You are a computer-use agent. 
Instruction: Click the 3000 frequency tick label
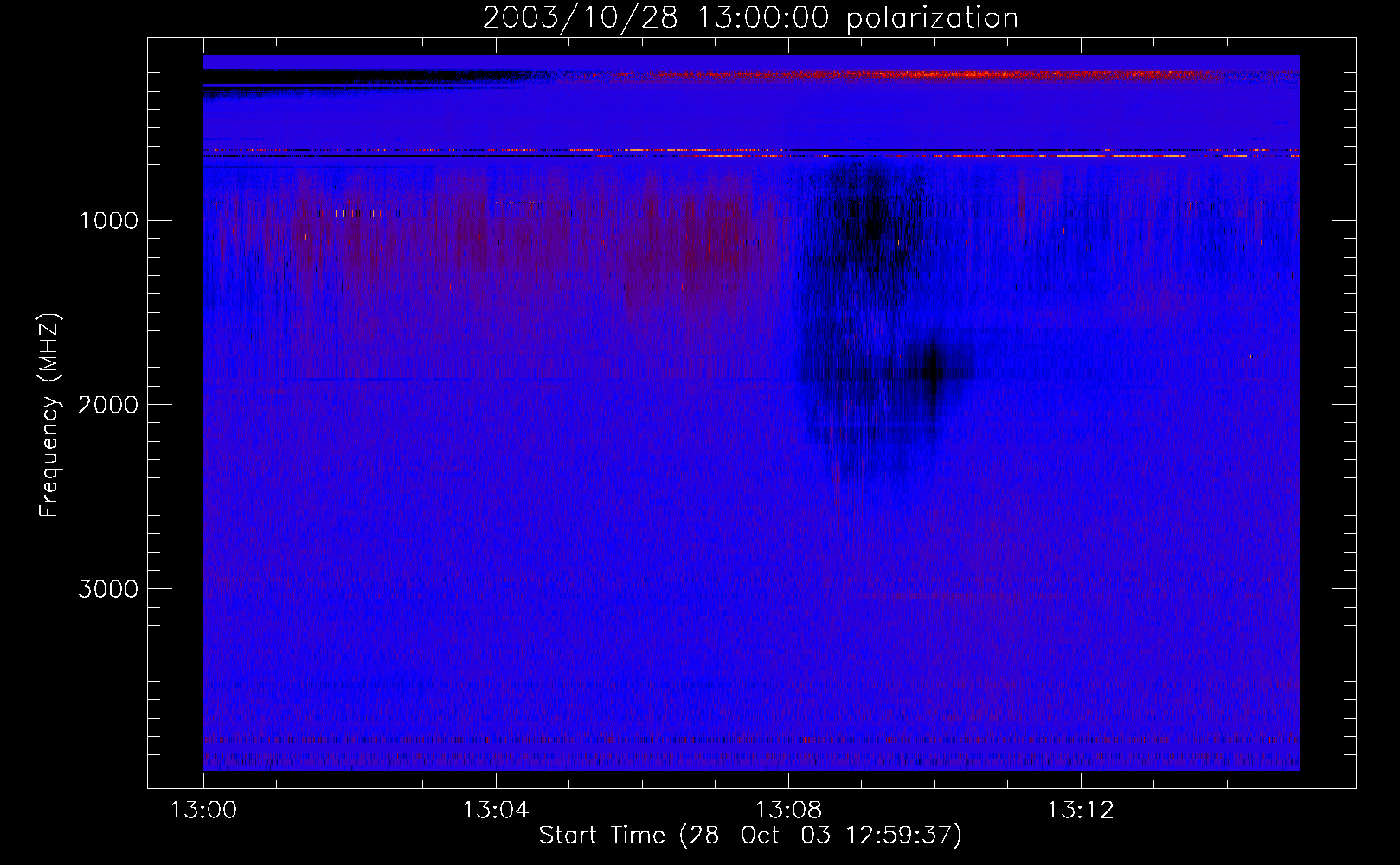click(x=108, y=589)
